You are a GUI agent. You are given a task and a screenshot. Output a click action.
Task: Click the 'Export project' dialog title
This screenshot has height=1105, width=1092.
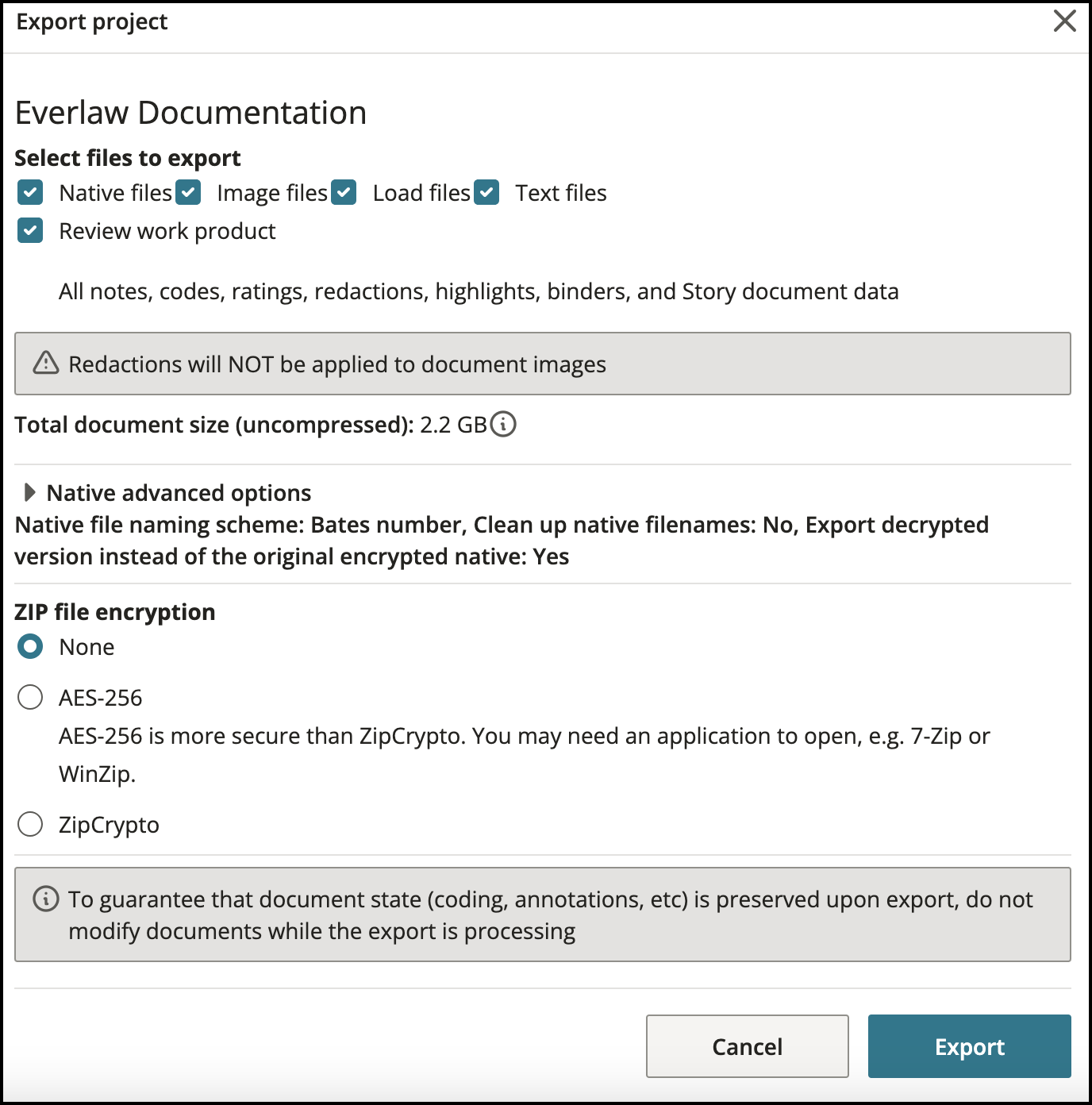pos(92,22)
